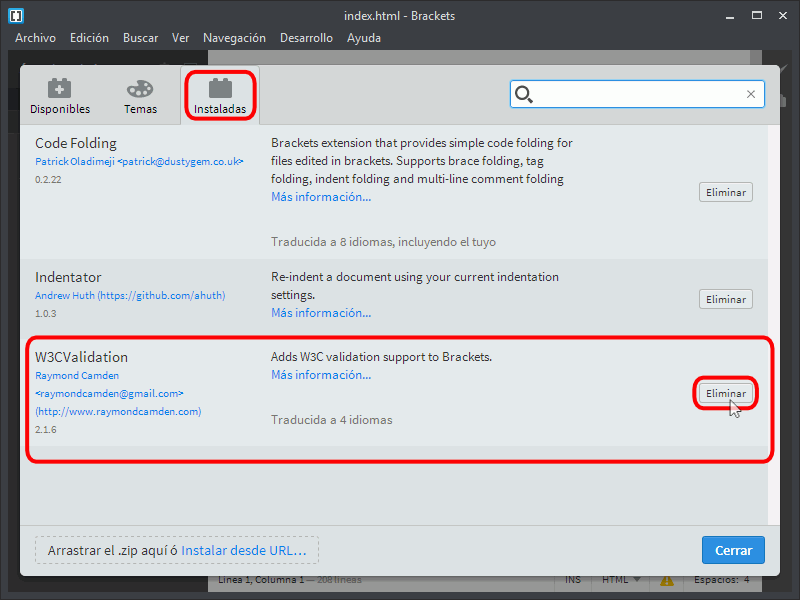
Task: Click the Traducida a 8 idiomas text
Action: pos(383,242)
